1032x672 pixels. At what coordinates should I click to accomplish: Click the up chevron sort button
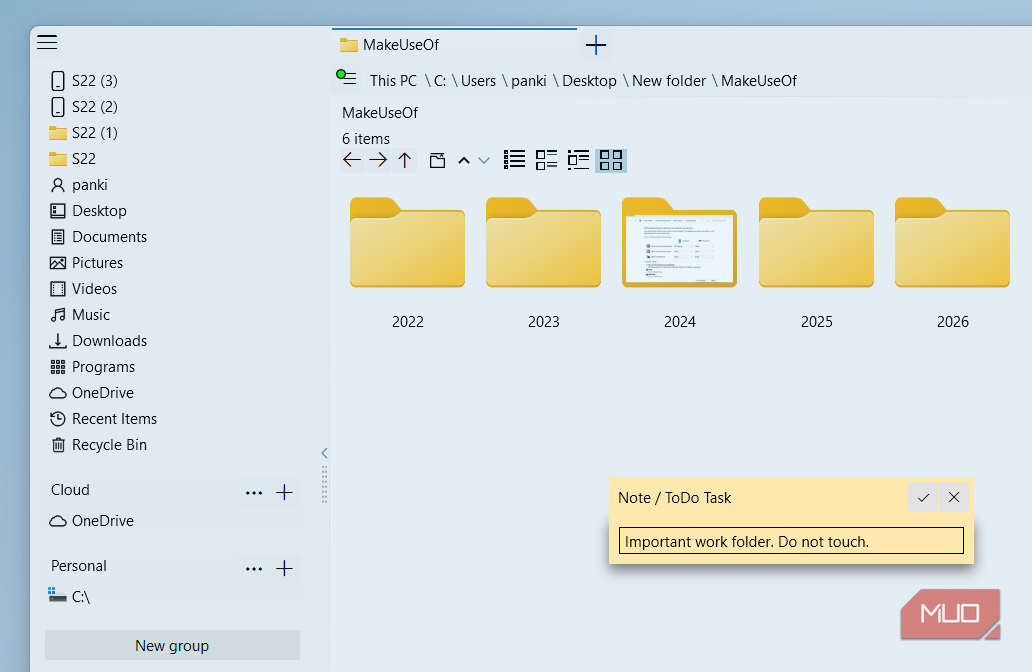click(x=464, y=161)
